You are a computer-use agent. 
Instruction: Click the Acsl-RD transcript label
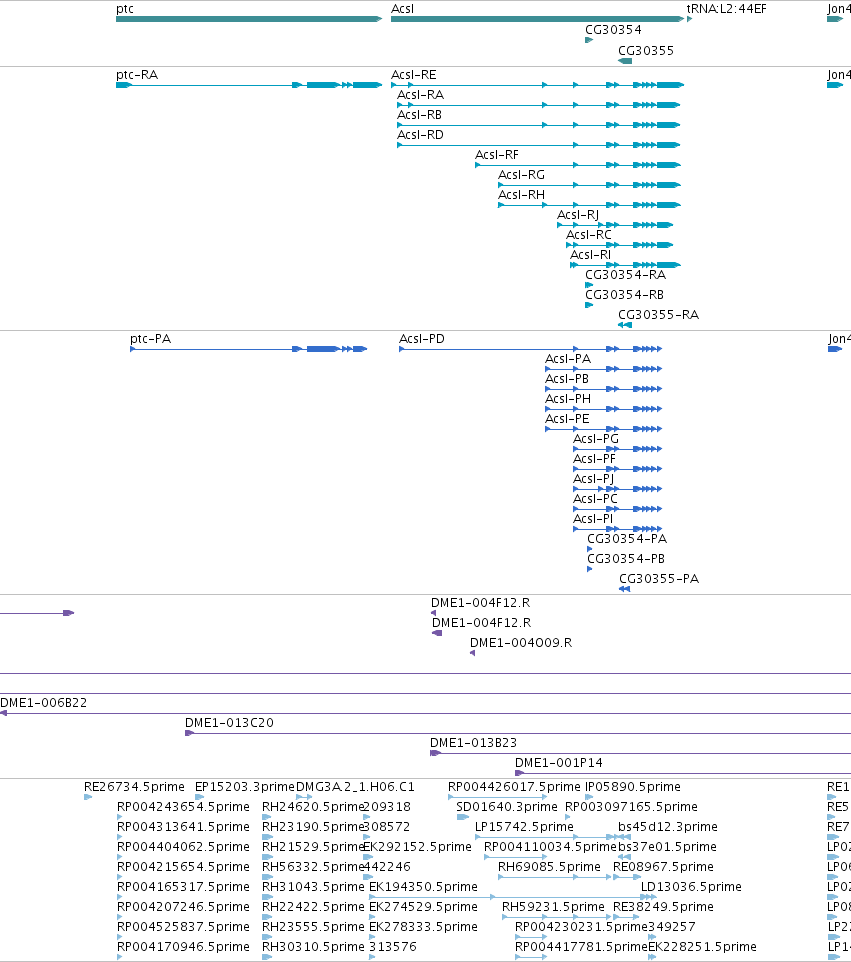[420, 134]
